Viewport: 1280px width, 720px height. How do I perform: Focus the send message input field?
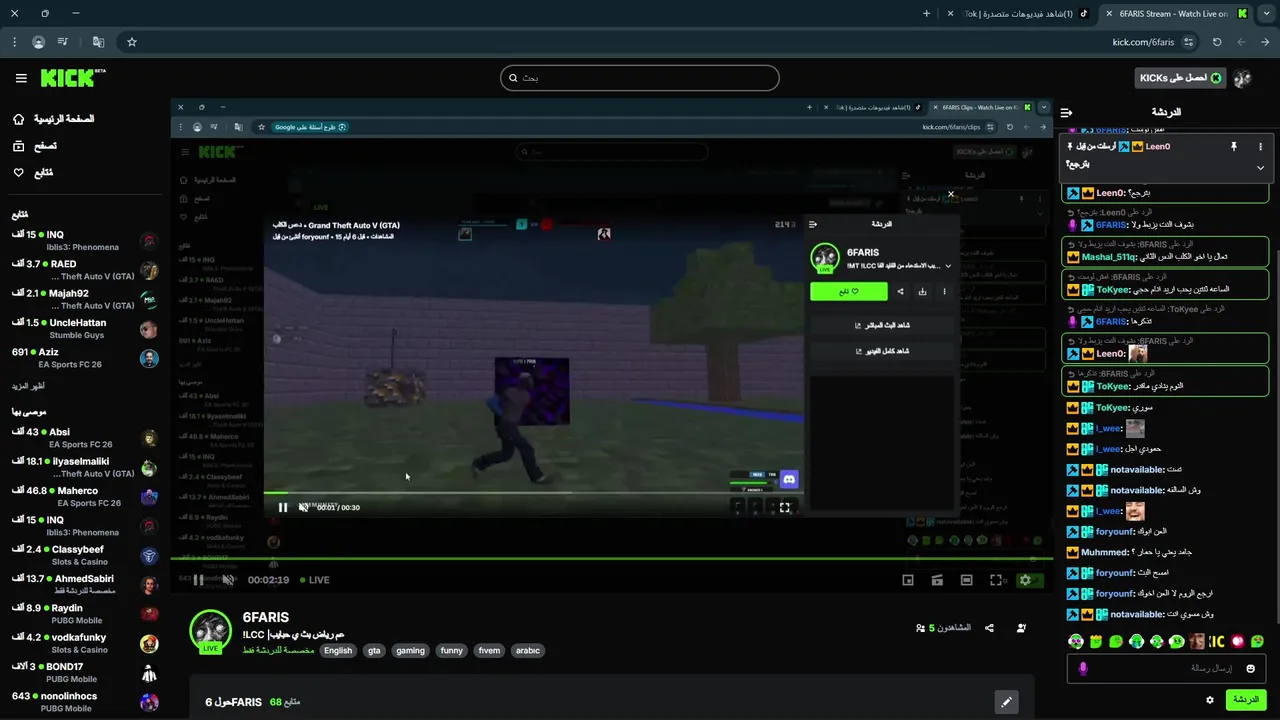tap(1167, 668)
